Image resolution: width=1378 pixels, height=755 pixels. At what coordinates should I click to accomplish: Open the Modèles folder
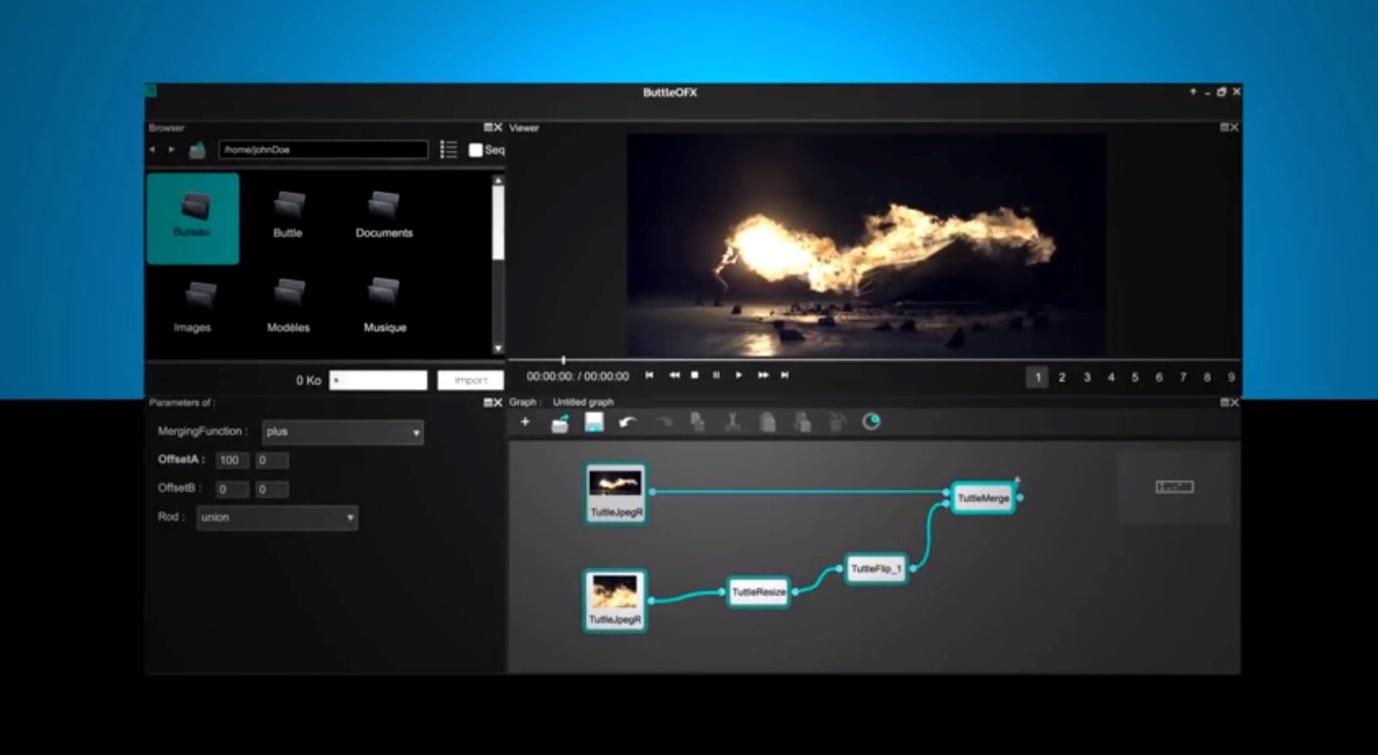click(288, 308)
